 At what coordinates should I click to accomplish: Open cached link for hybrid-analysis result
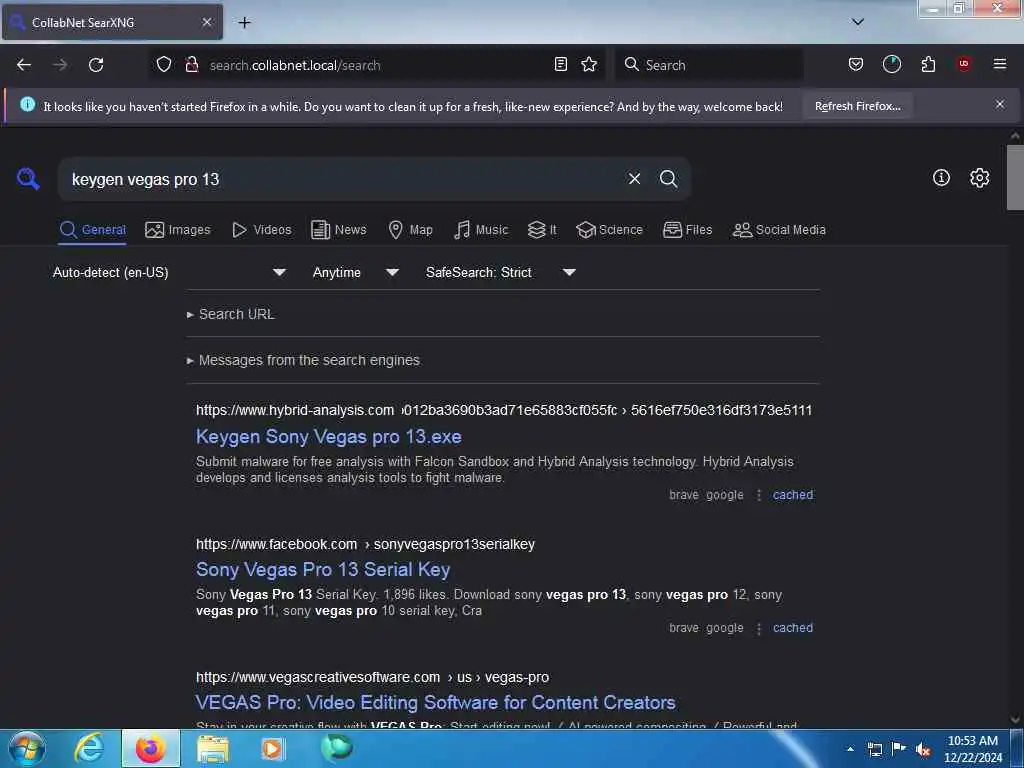[x=793, y=495]
